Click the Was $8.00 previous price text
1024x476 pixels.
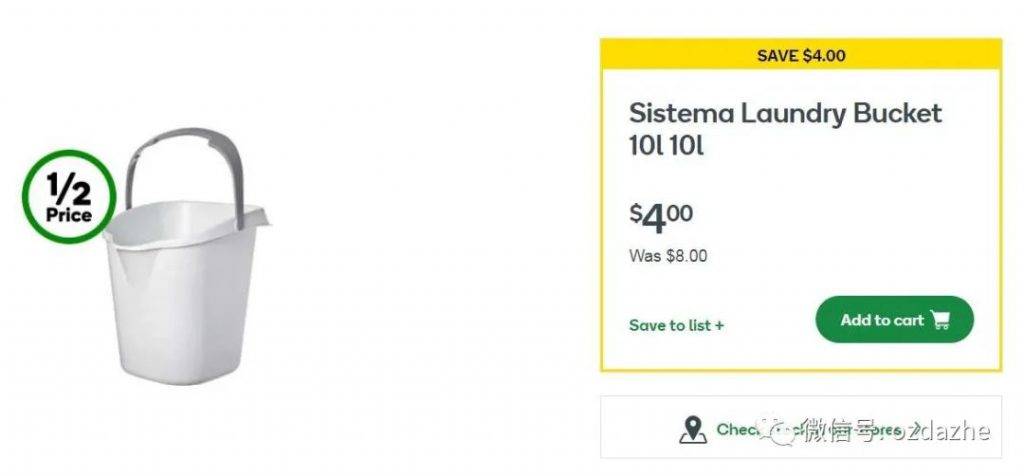point(668,256)
